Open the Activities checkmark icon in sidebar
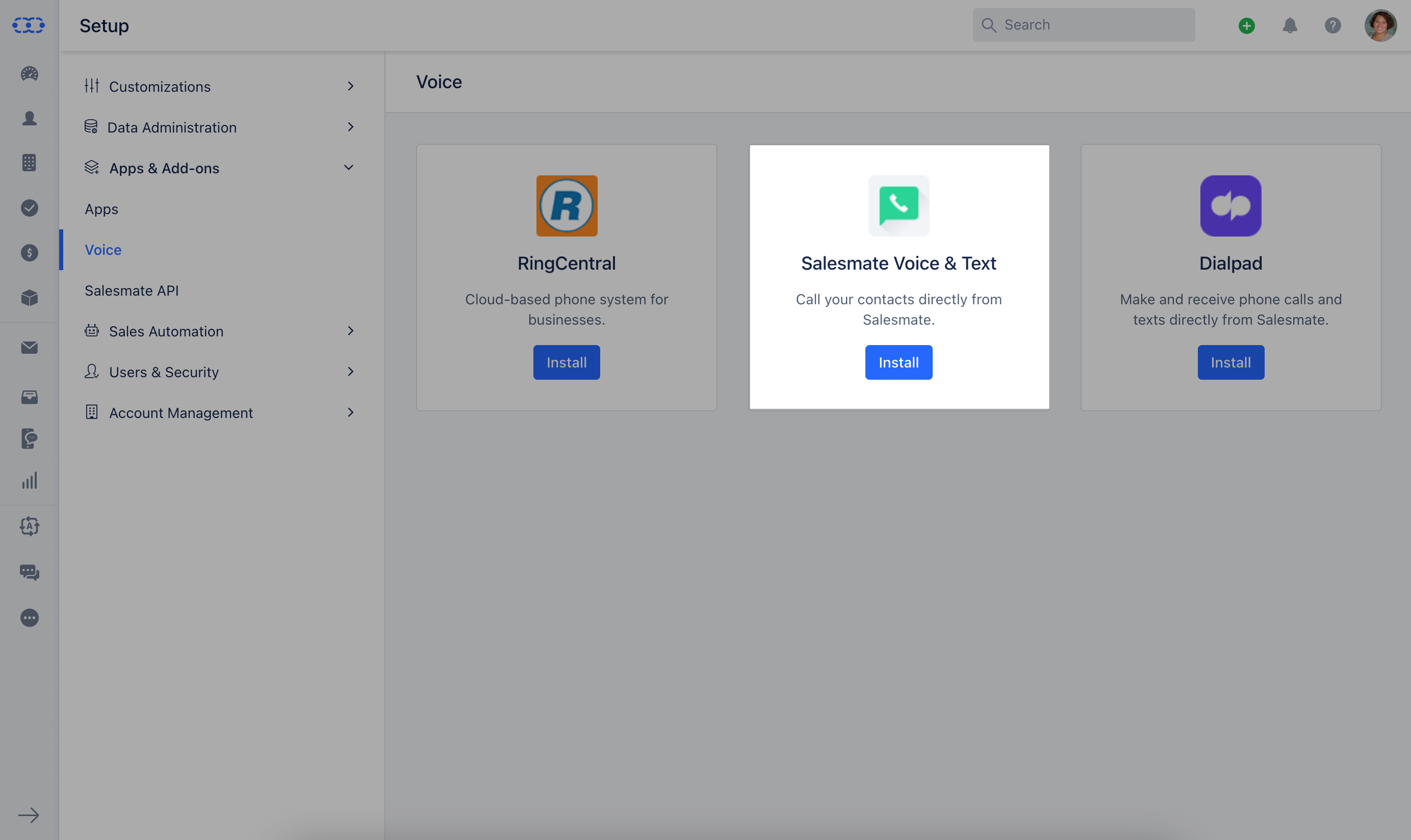Image resolution: width=1411 pixels, height=840 pixels. point(30,208)
